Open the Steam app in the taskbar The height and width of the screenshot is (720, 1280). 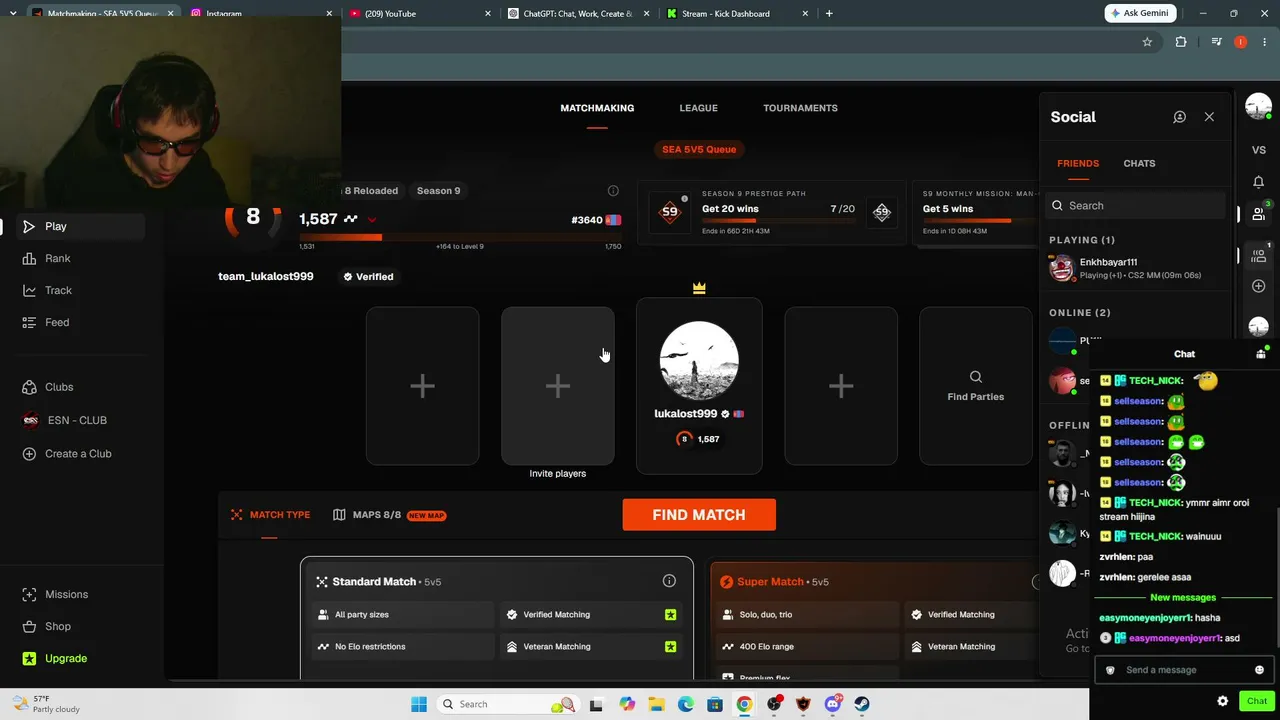pos(861,704)
